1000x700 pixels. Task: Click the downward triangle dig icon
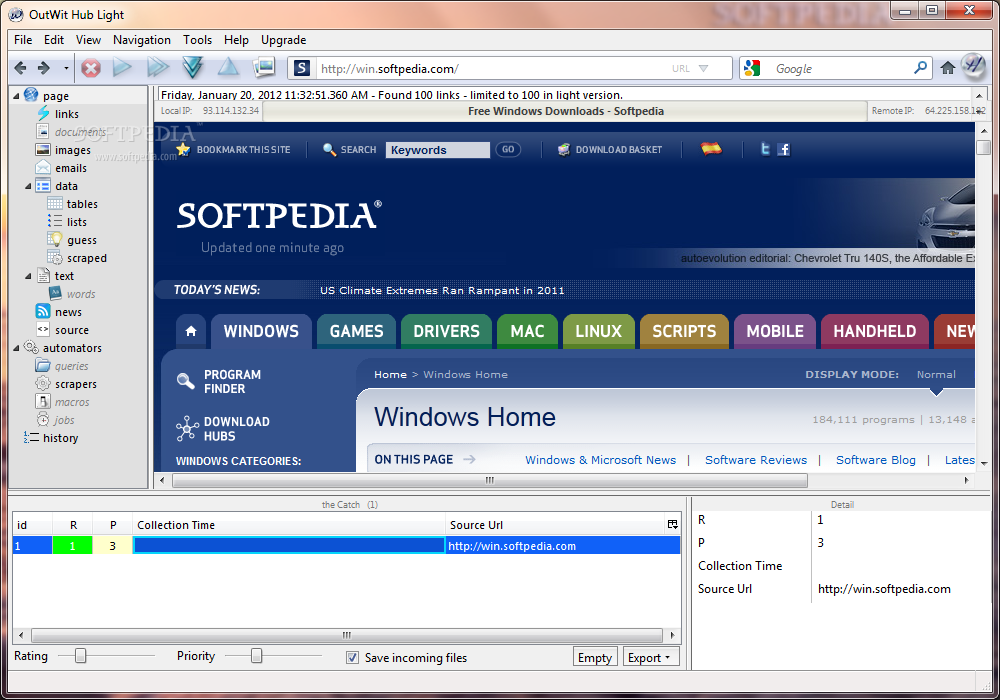pos(193,67)
